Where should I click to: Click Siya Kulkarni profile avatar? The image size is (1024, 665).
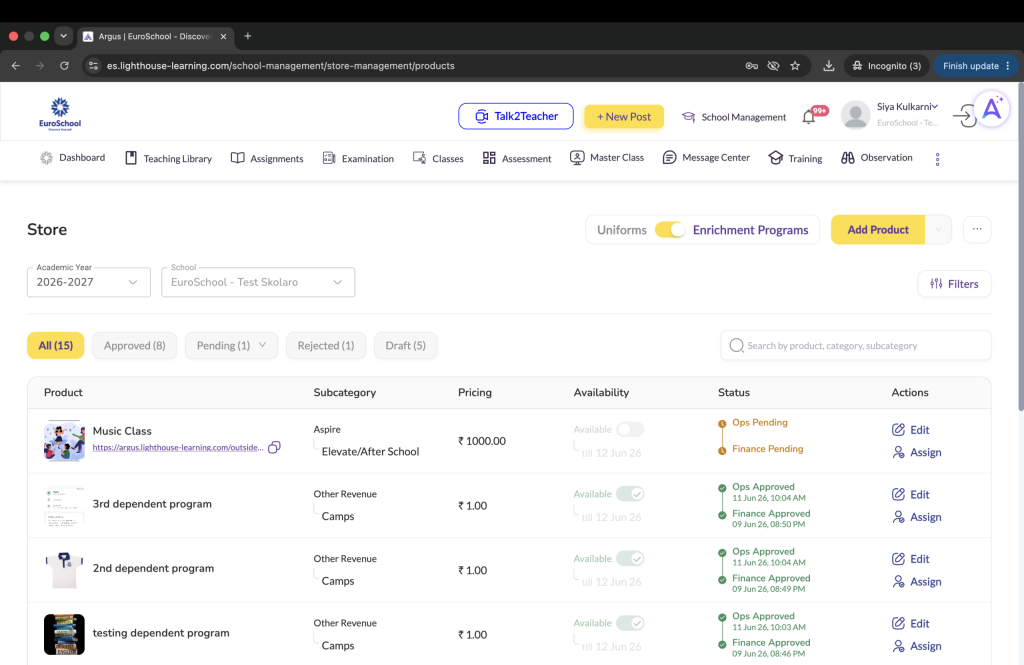pyautogui.click(x=856, y=115)
